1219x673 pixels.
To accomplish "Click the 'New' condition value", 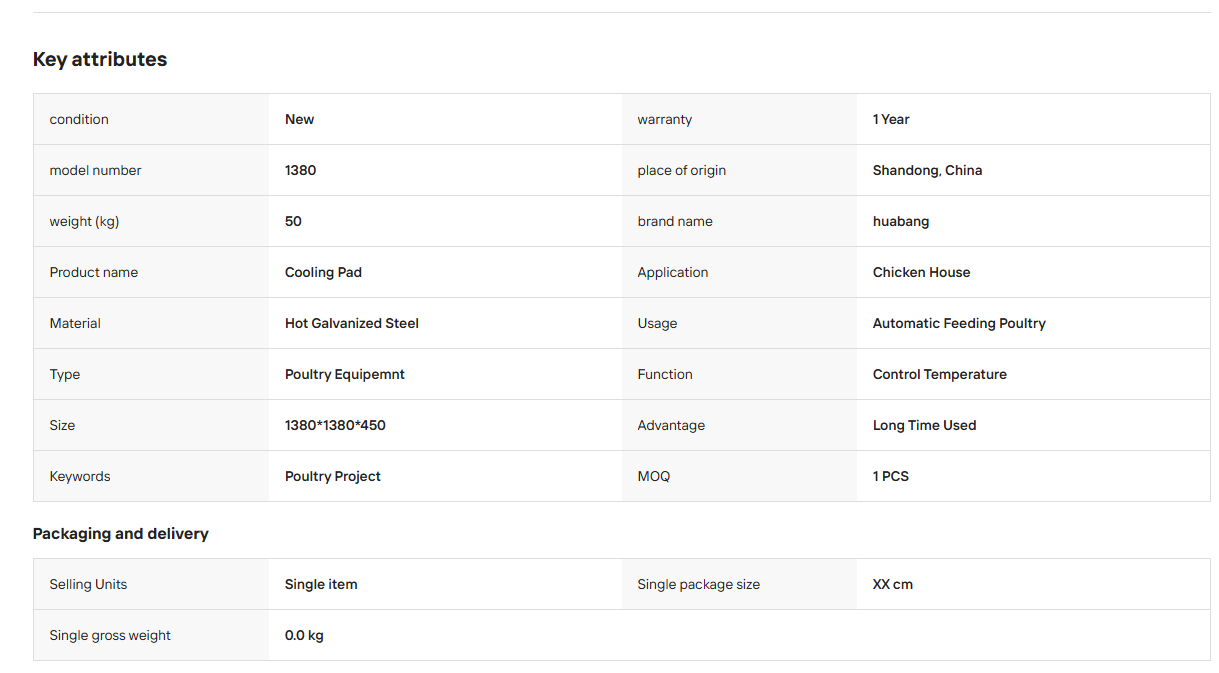I will tap(299, 119).
